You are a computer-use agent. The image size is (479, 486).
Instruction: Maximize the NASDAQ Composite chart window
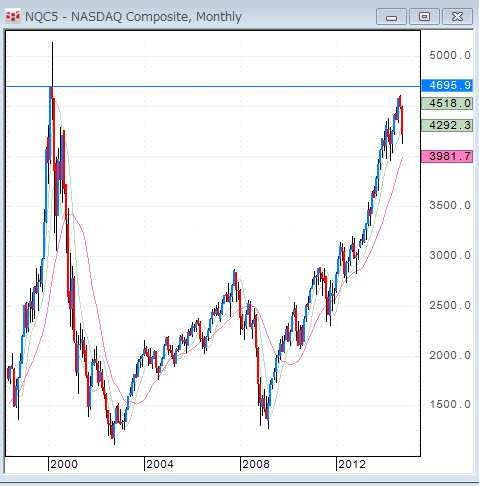point(424,17)
